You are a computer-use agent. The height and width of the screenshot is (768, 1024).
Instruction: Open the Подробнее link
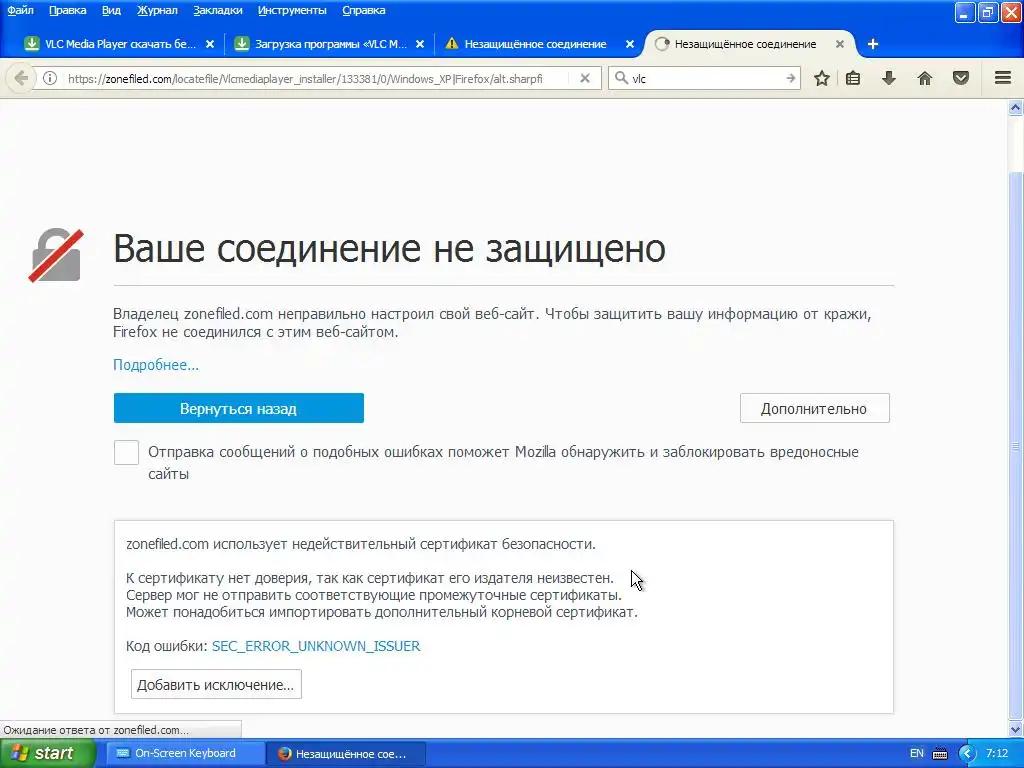[x=156, y=364]
